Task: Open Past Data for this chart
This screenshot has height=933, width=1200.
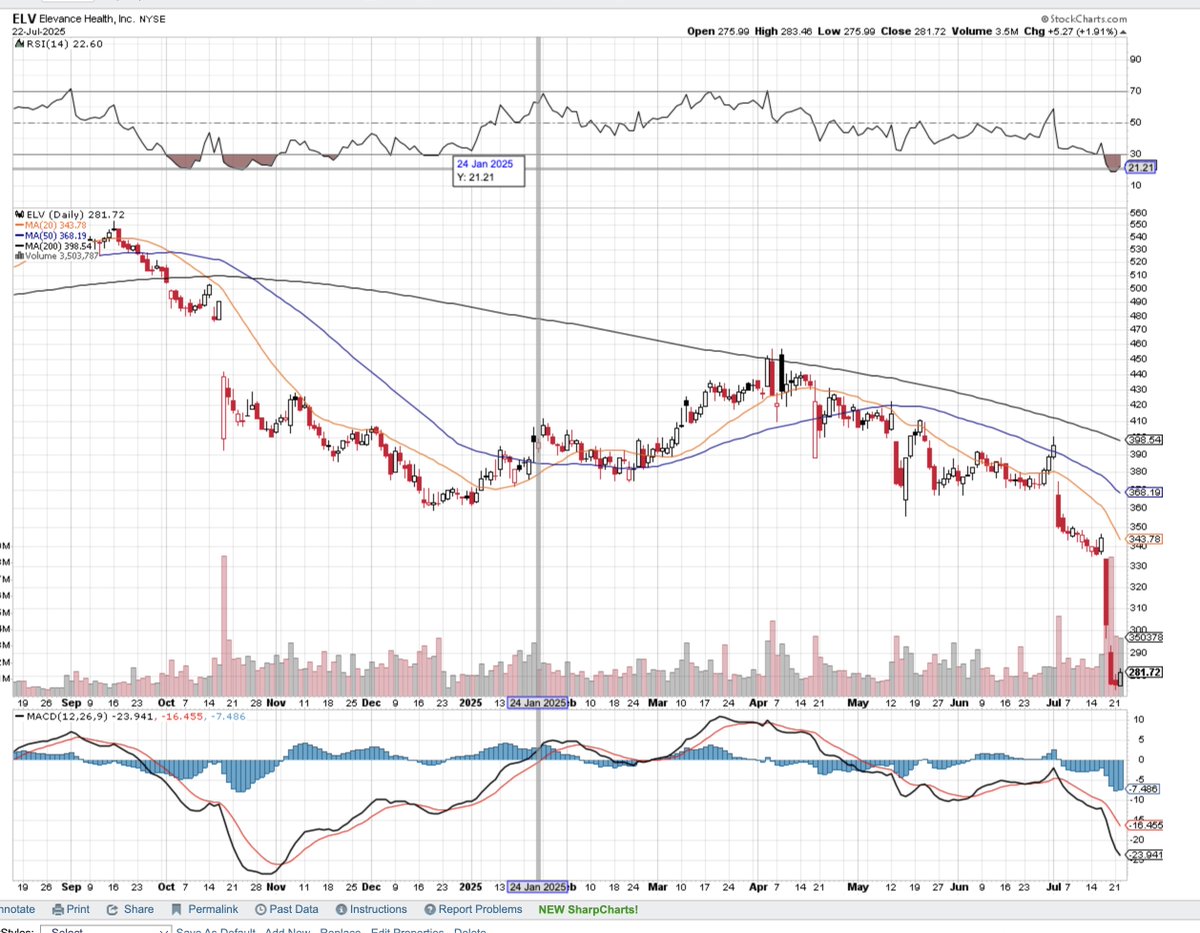Action: 287,909
